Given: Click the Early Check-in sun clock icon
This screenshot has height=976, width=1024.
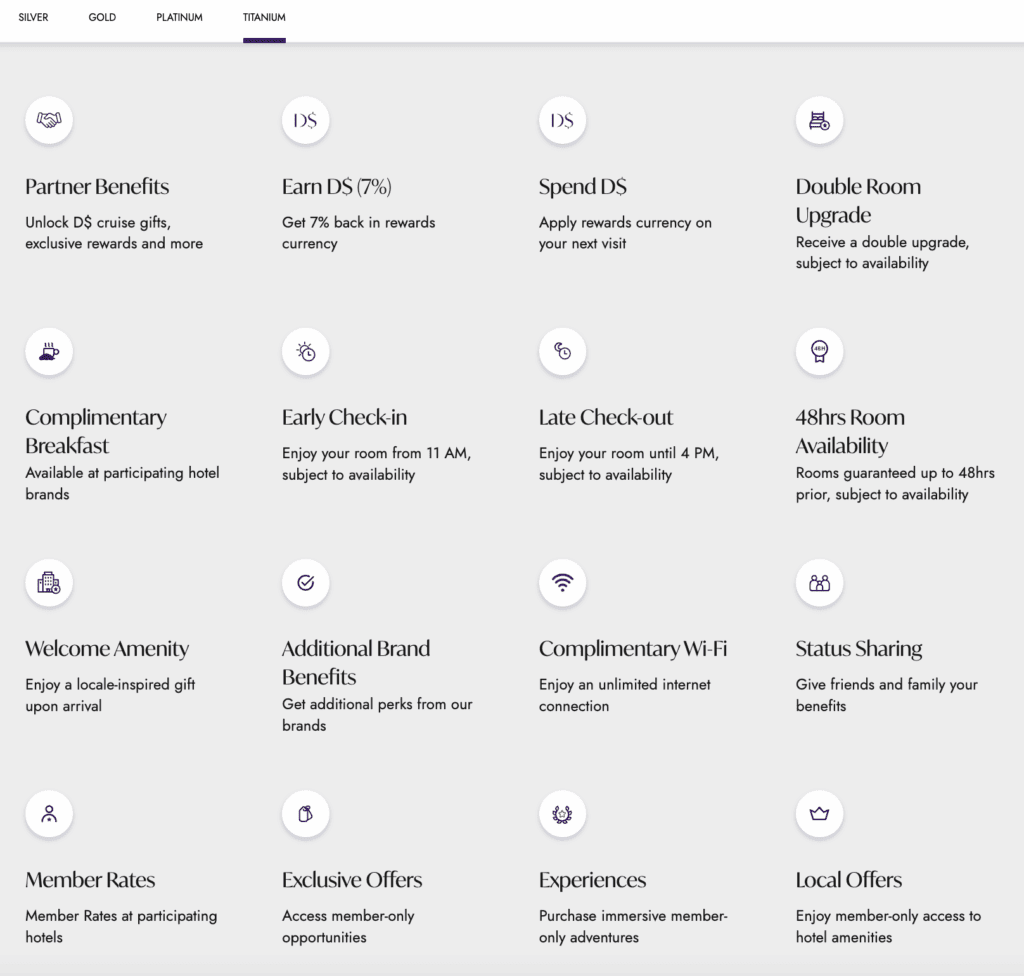Looking at the screenshot, I should tap(305, 351).
